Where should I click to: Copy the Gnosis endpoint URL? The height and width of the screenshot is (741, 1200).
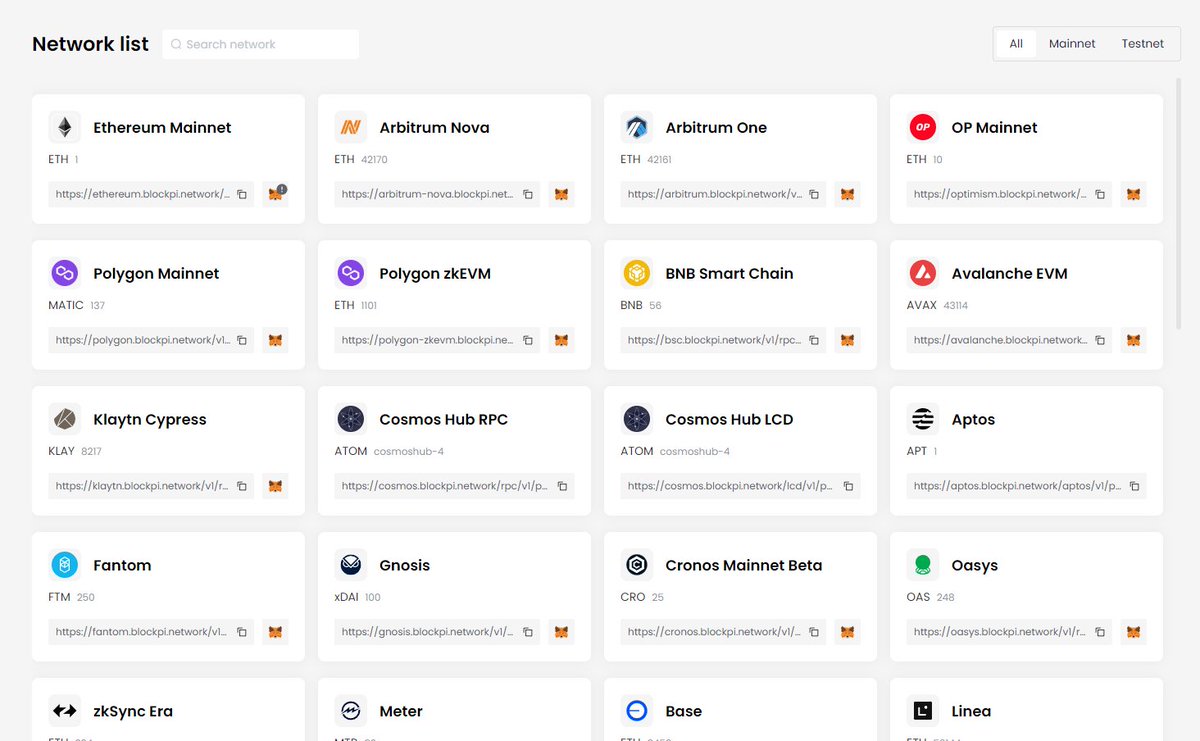click(x=528, y=632)
